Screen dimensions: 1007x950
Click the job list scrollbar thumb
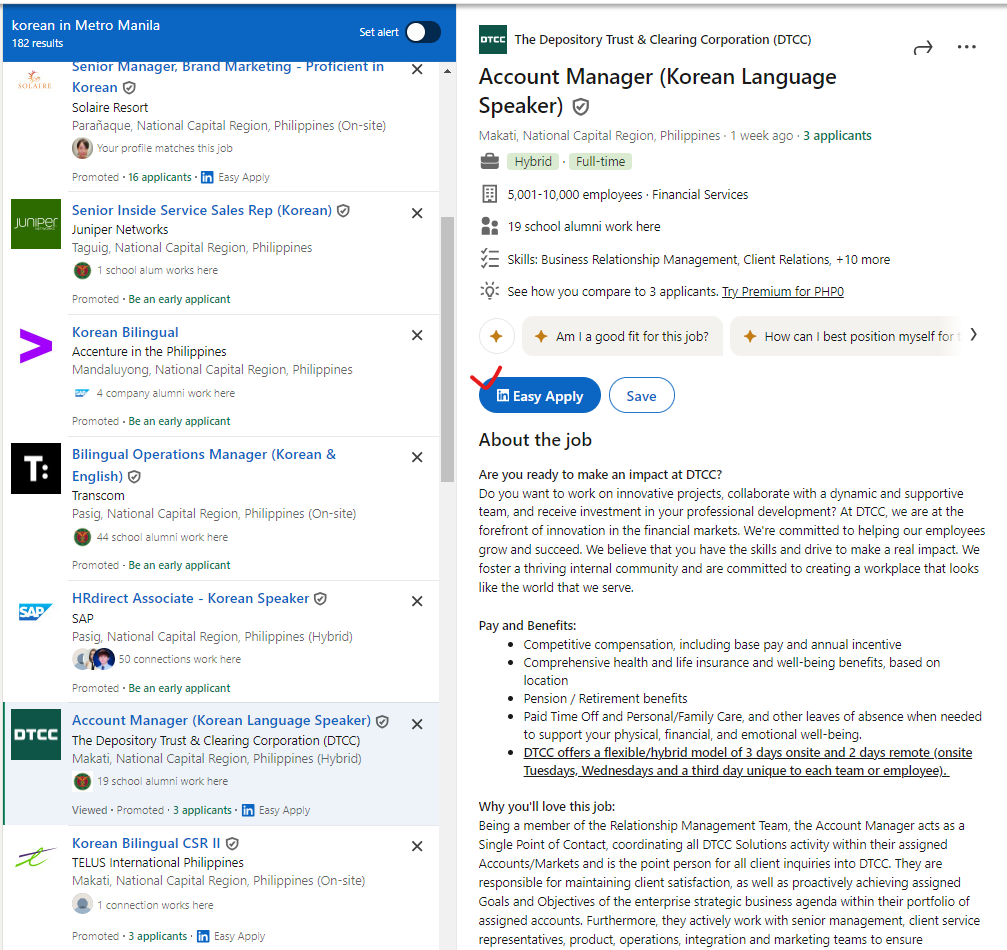[447, 349]
